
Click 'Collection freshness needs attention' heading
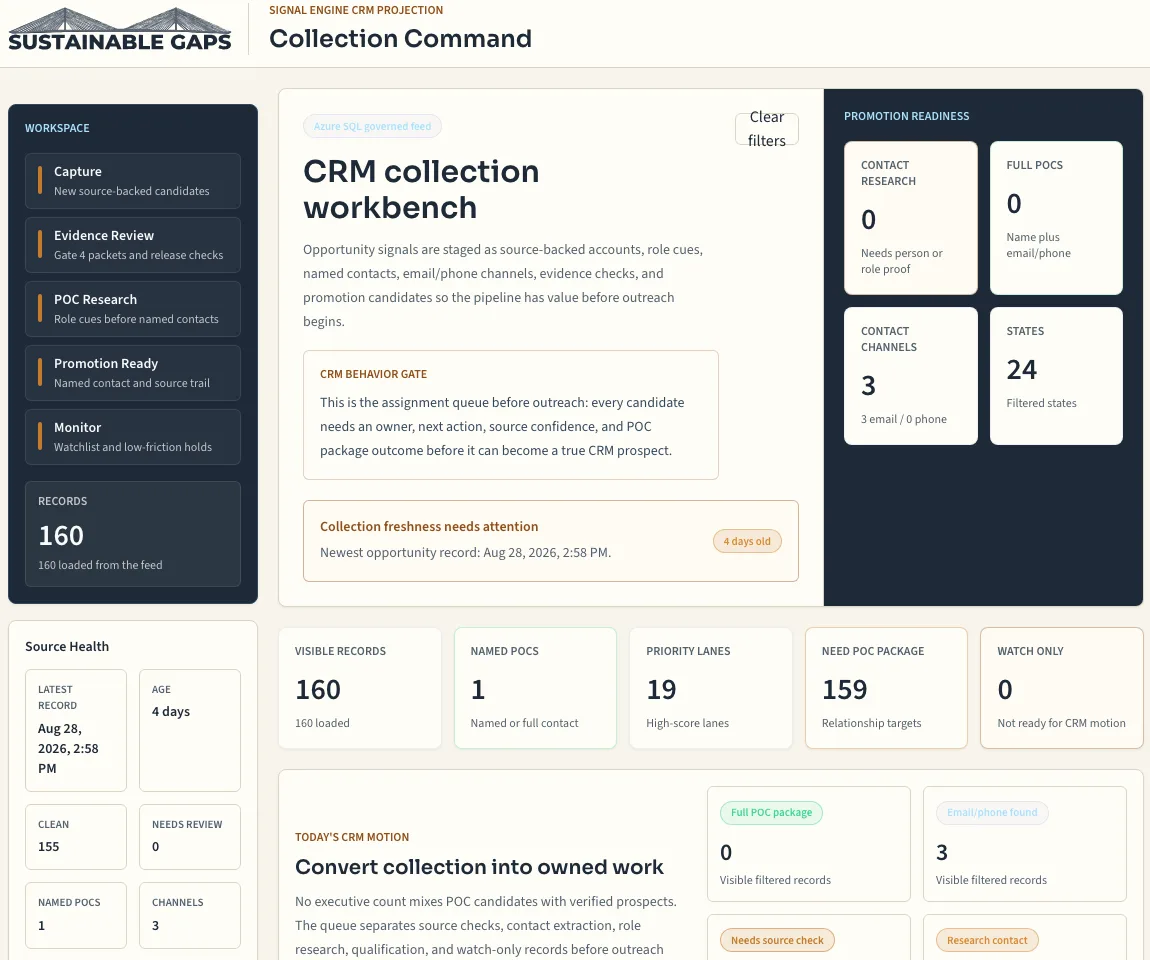(429, 527)
